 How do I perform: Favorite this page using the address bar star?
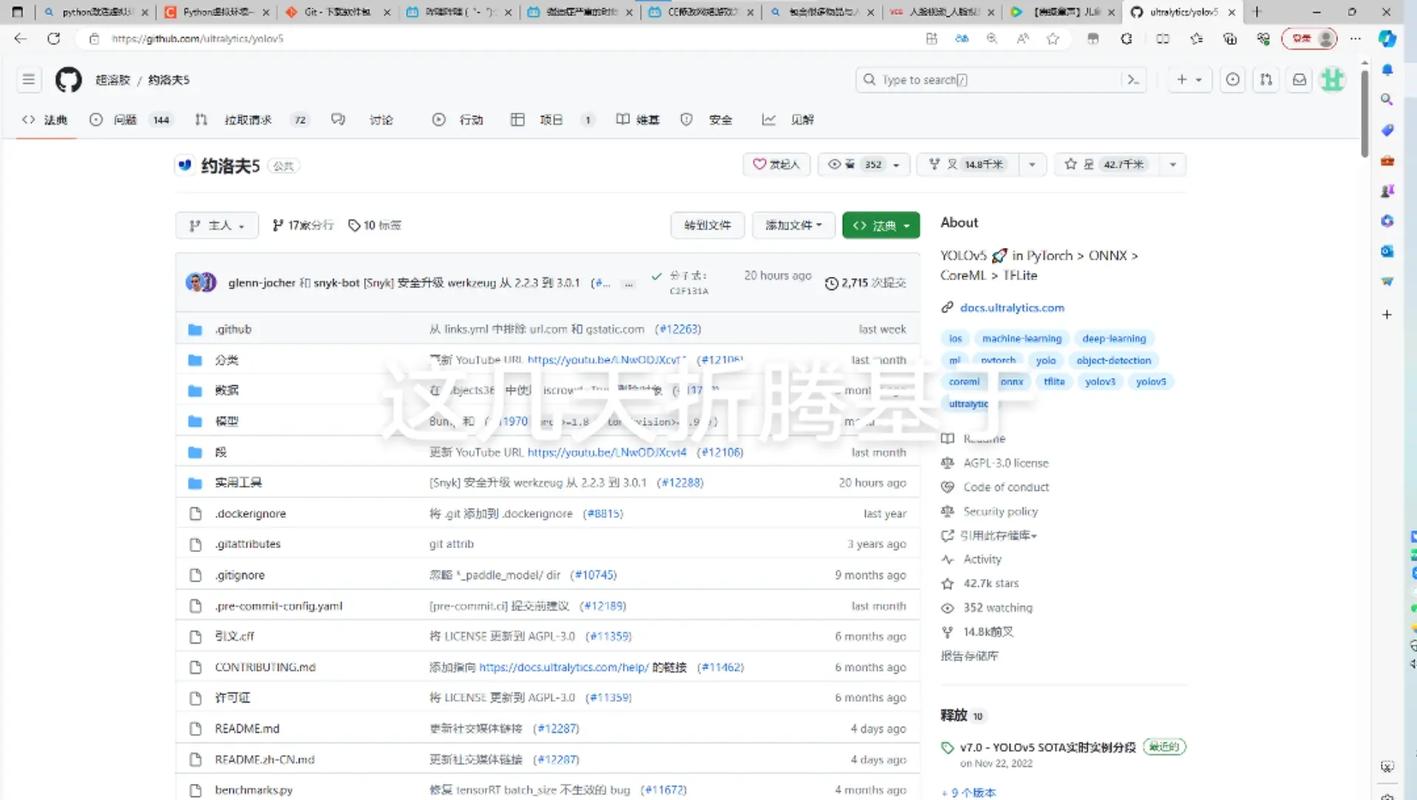[x=1052, y=38]
